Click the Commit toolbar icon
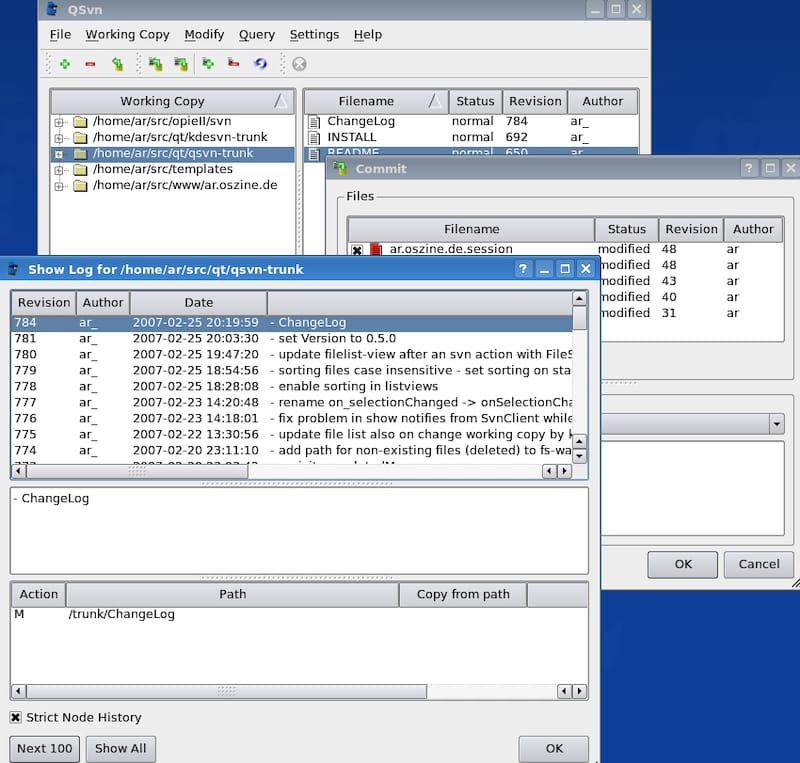800x763 pixels. tap(181, 64)
